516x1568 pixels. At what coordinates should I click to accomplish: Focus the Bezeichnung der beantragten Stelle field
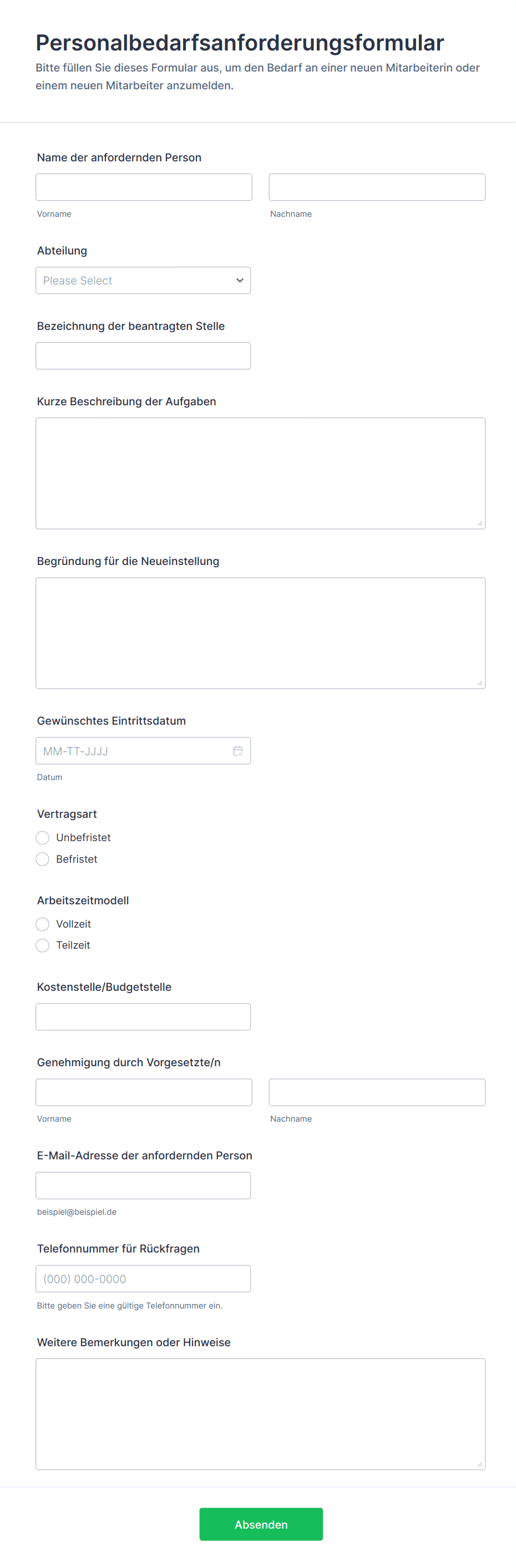(143, 356)
